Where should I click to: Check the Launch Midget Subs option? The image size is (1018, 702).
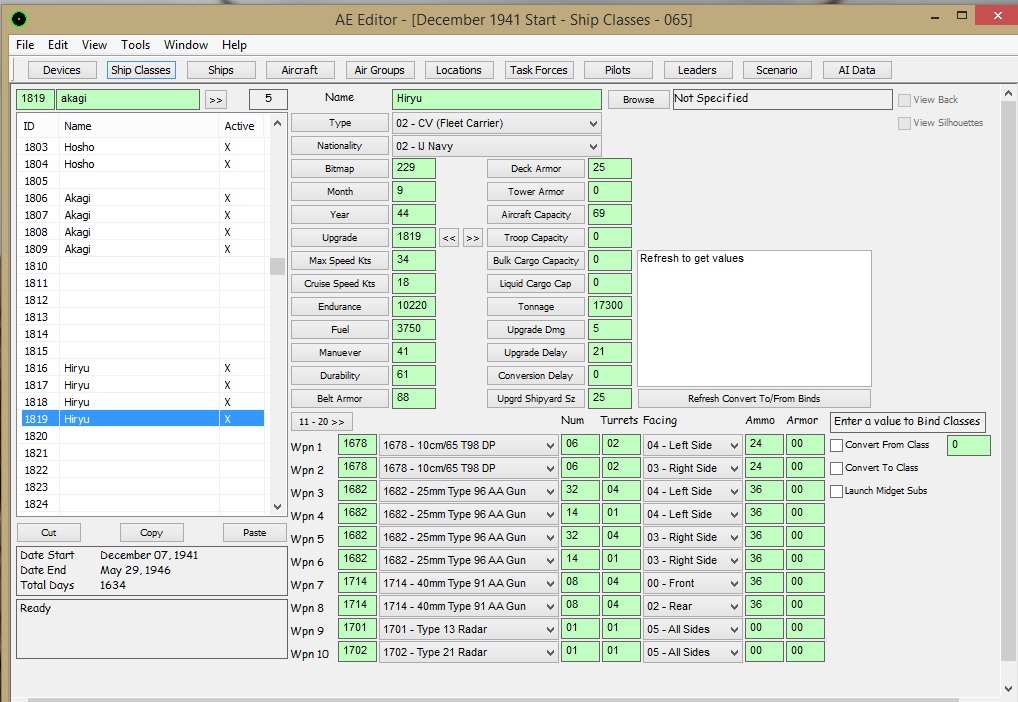(837, 491)
